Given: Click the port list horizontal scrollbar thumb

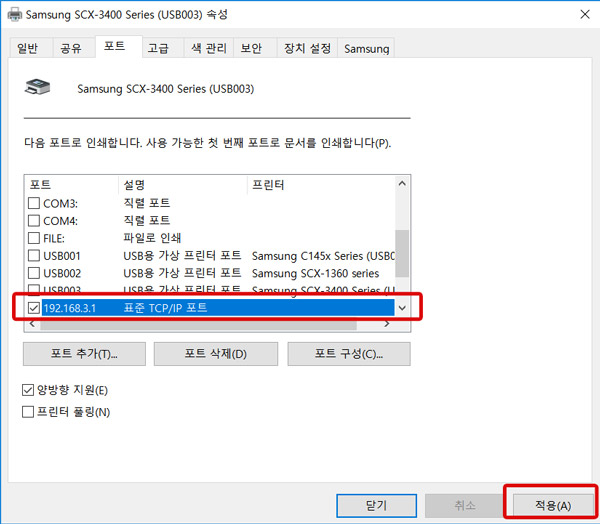Looking at the screenshot, I should 198,325.
